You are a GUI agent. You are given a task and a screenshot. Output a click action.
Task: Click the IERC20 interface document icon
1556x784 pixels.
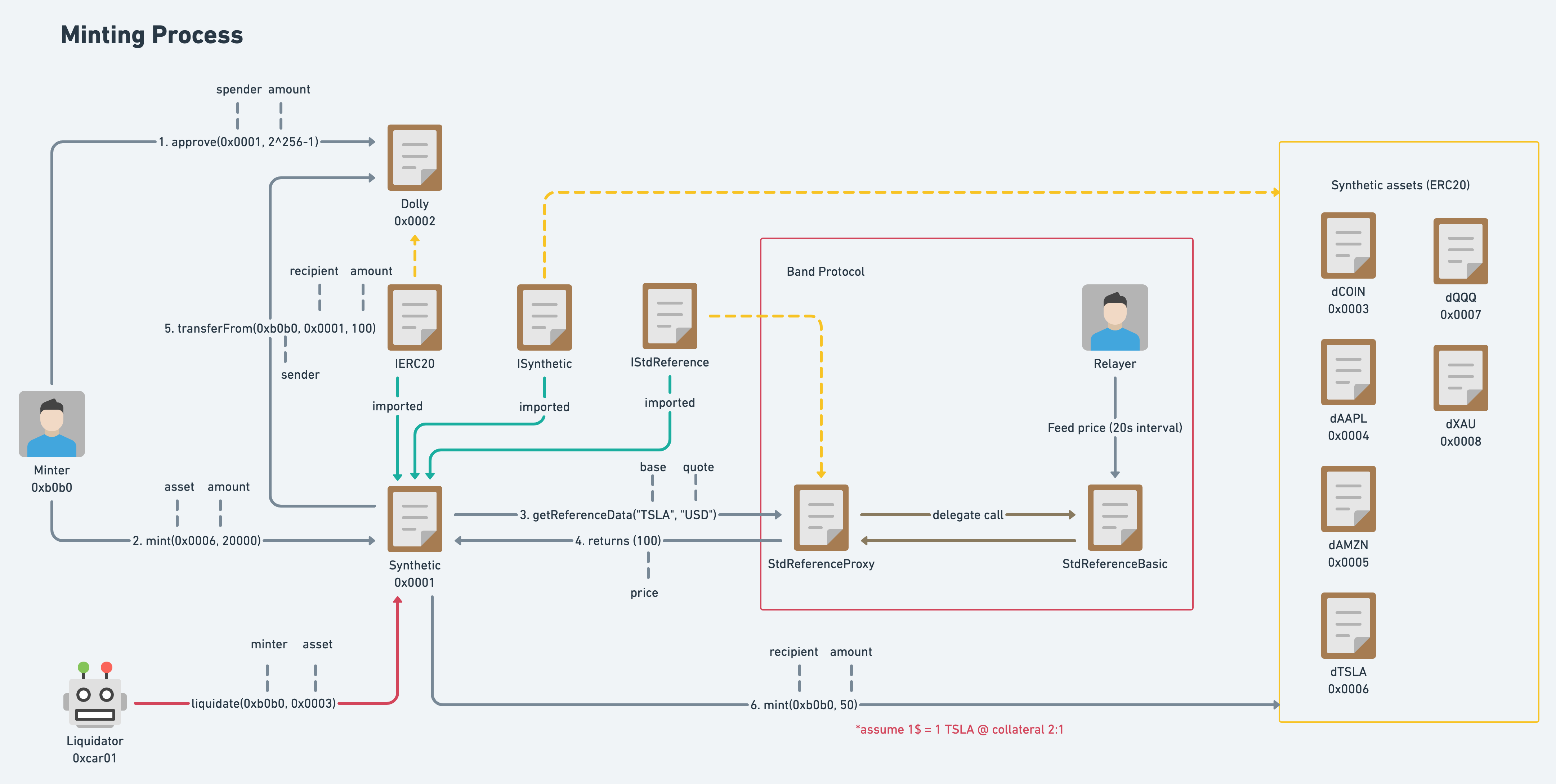(x=414, y=317)
